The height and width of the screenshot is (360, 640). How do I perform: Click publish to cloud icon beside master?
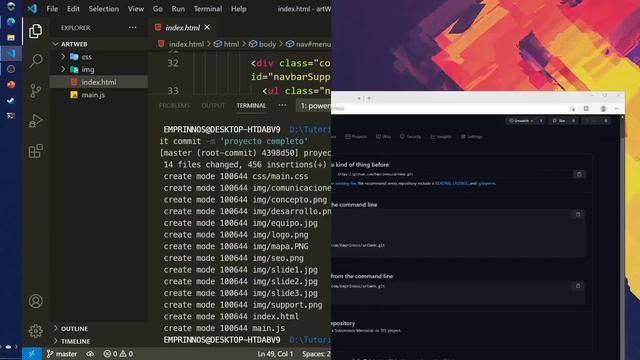(90, 354)
